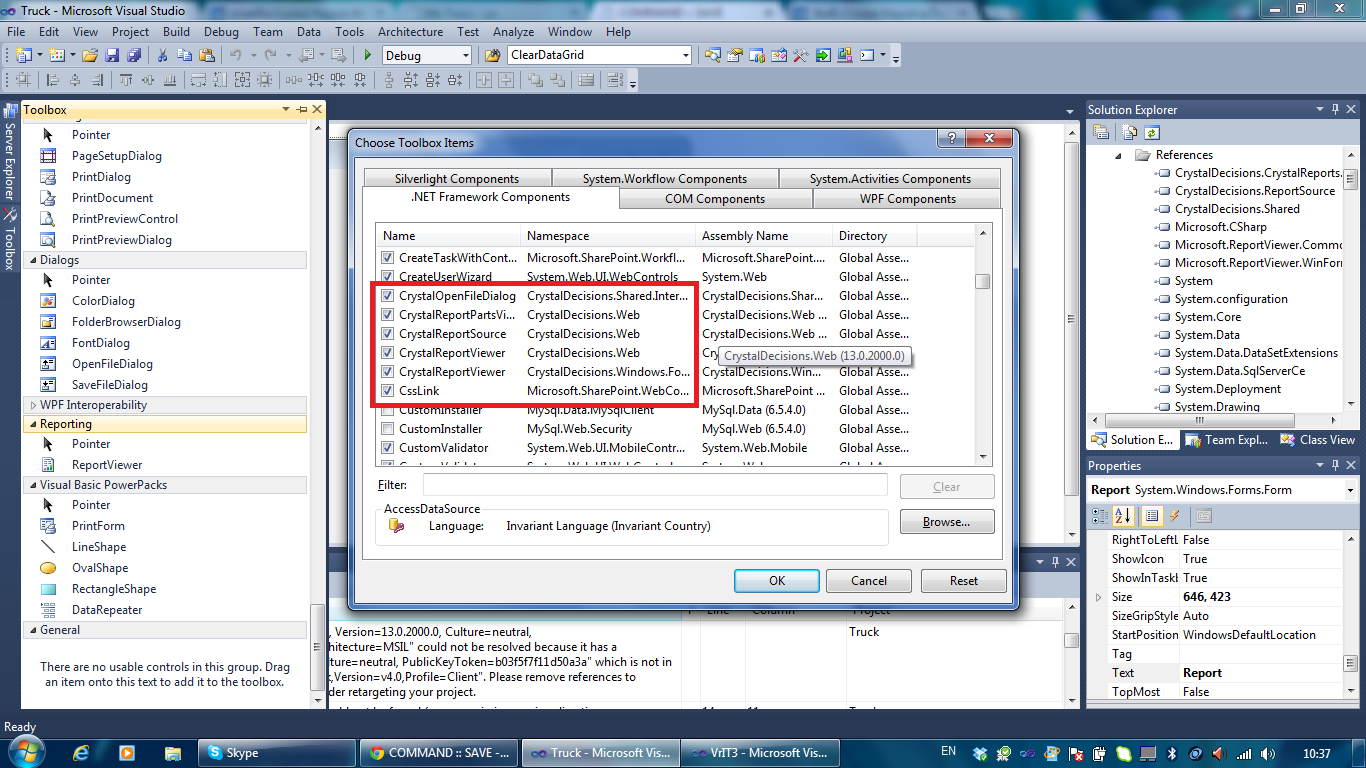This screenshot has height=768, width=1366.
Task: Collapse Visual Basic PowerPacks toolbox group
Action: [31, 485]
